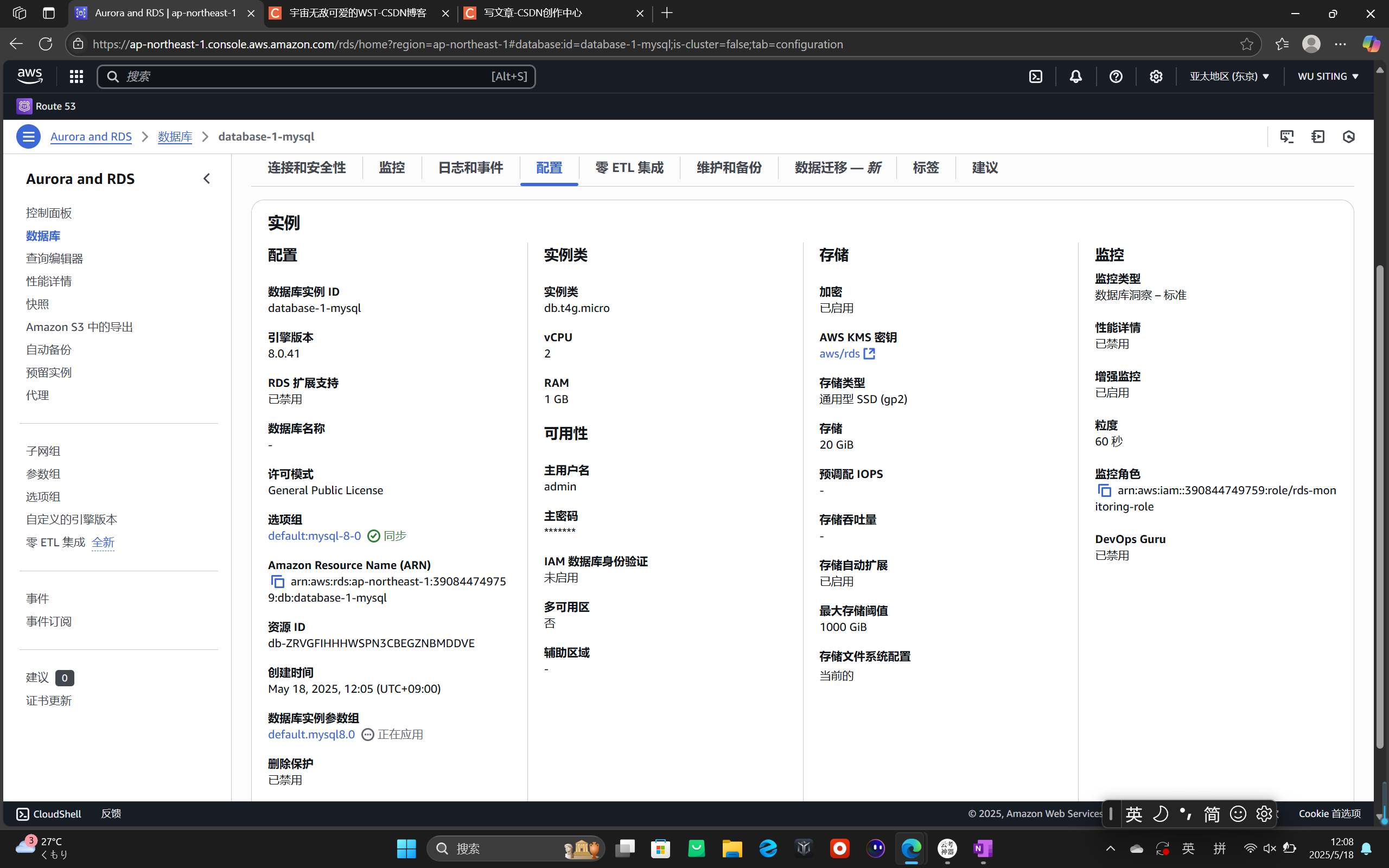This screenshot has width=1389, height=868.
Task: Toggle simplified Chinese with the 简 icon
Action: [x=1211, y=813]
